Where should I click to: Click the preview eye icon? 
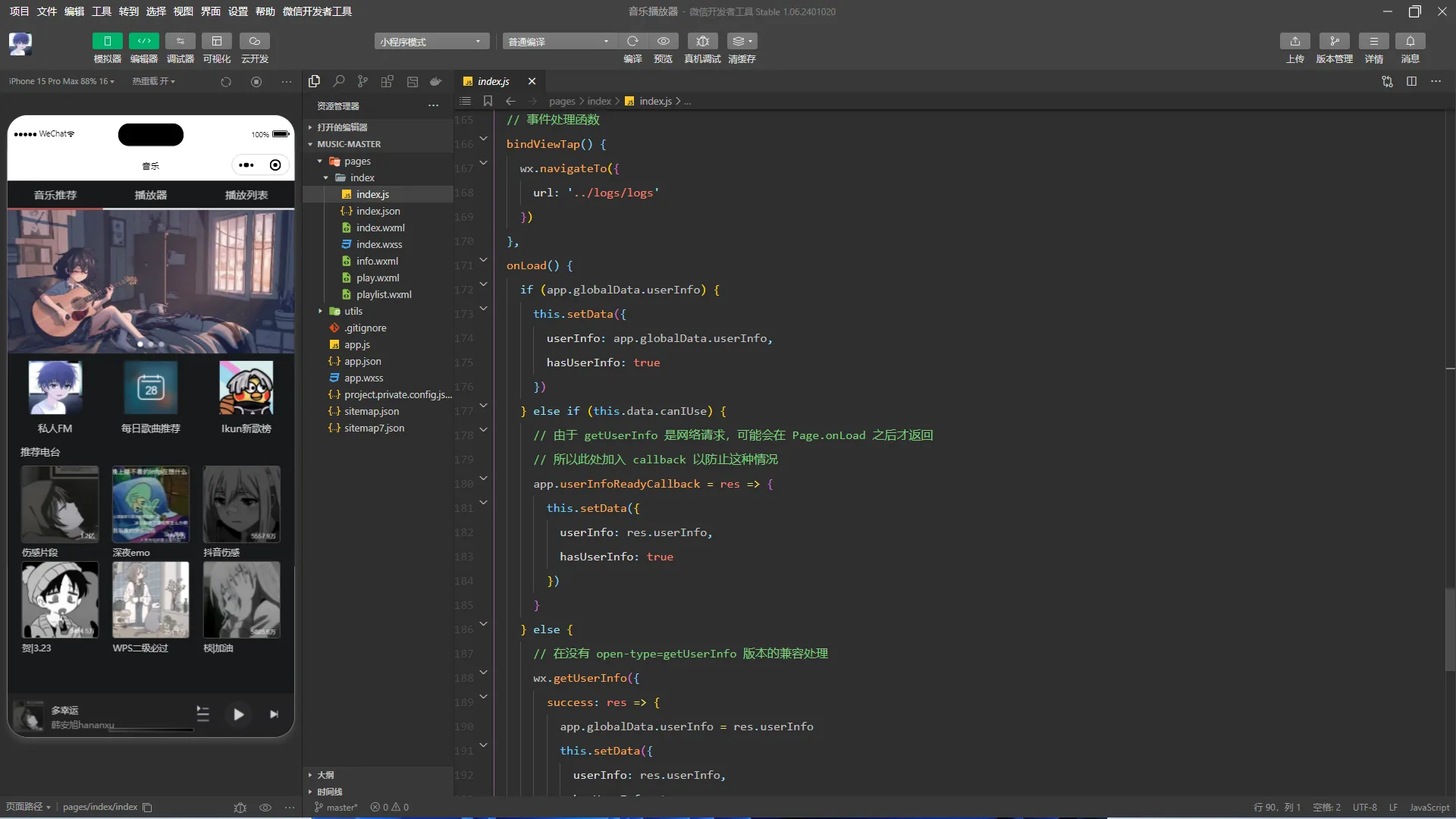pyautogui.click(x=663, y=41)
